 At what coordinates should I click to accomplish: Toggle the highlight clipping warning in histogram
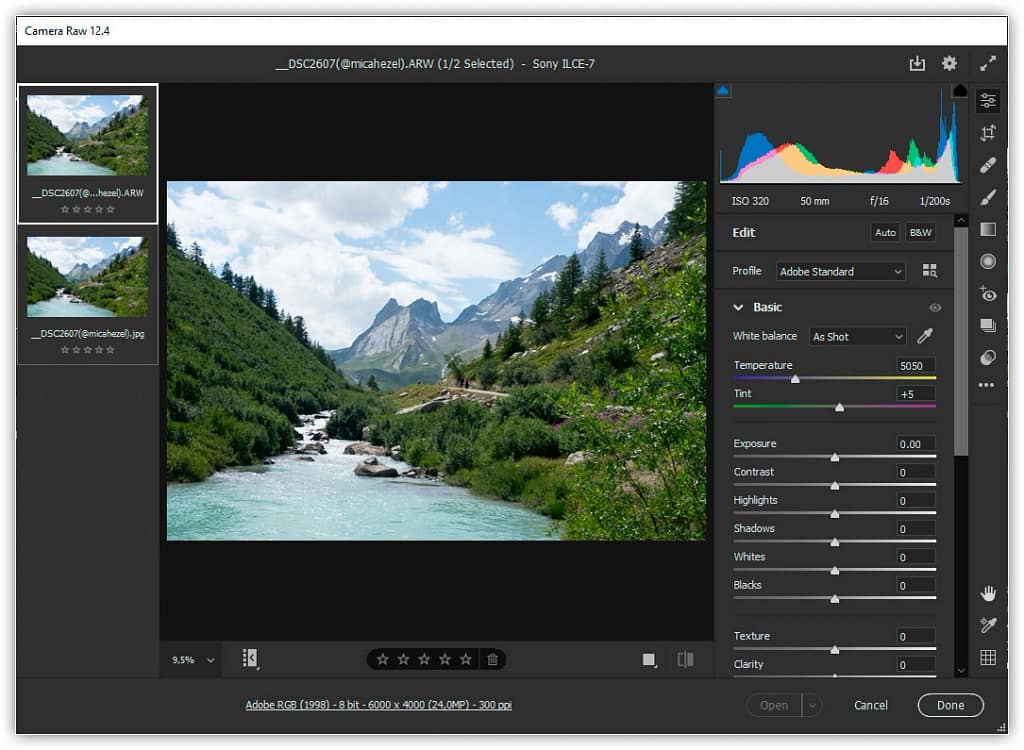point(959,90)
